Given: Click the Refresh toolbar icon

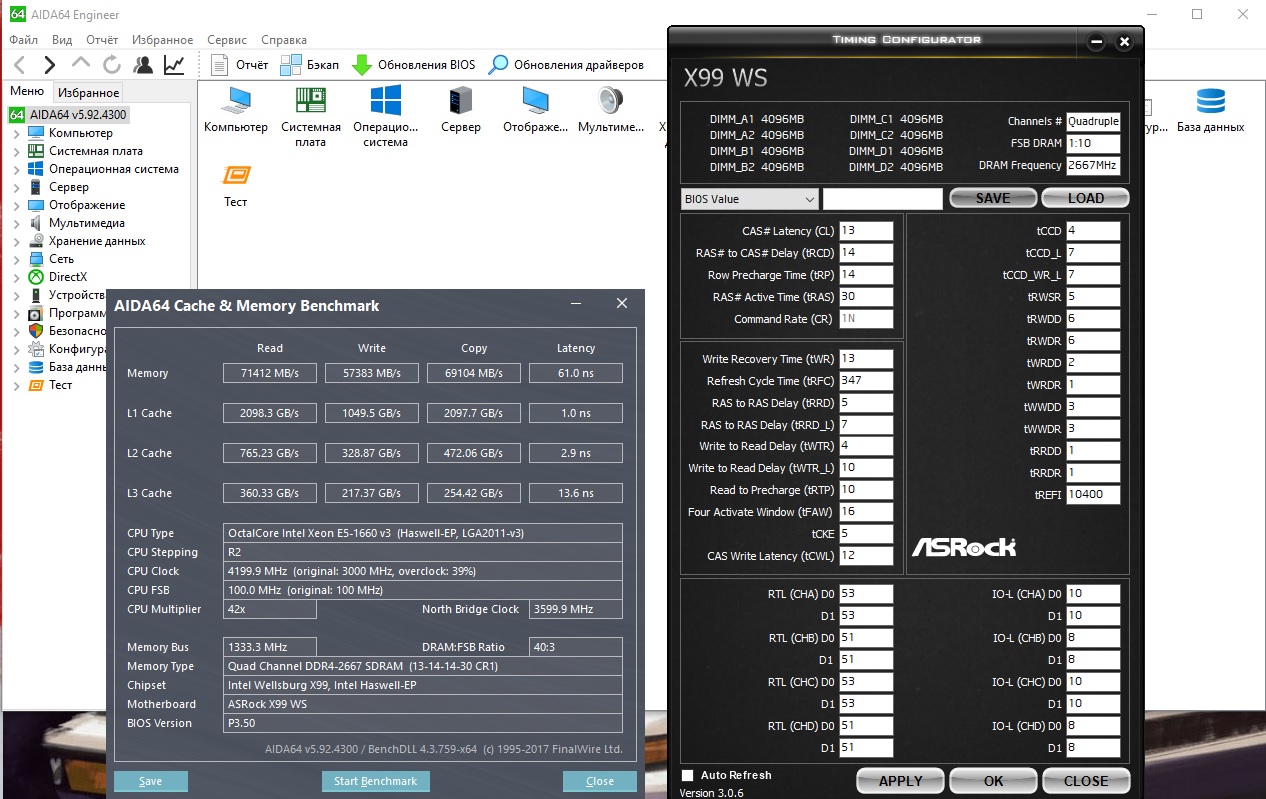Looking at the screenshot, I should point(112,65).
